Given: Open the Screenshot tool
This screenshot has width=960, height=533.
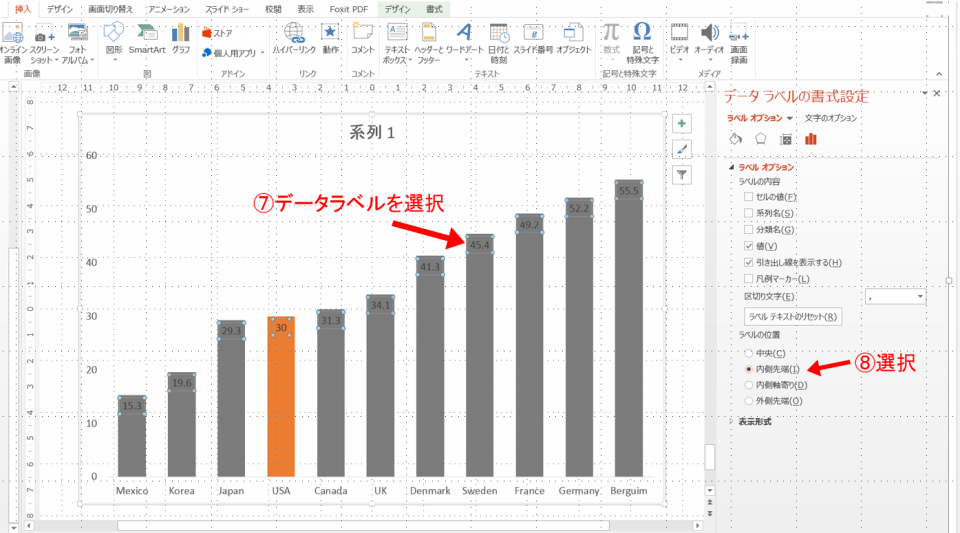Looking at the screenshot, I should pos(44,43).
